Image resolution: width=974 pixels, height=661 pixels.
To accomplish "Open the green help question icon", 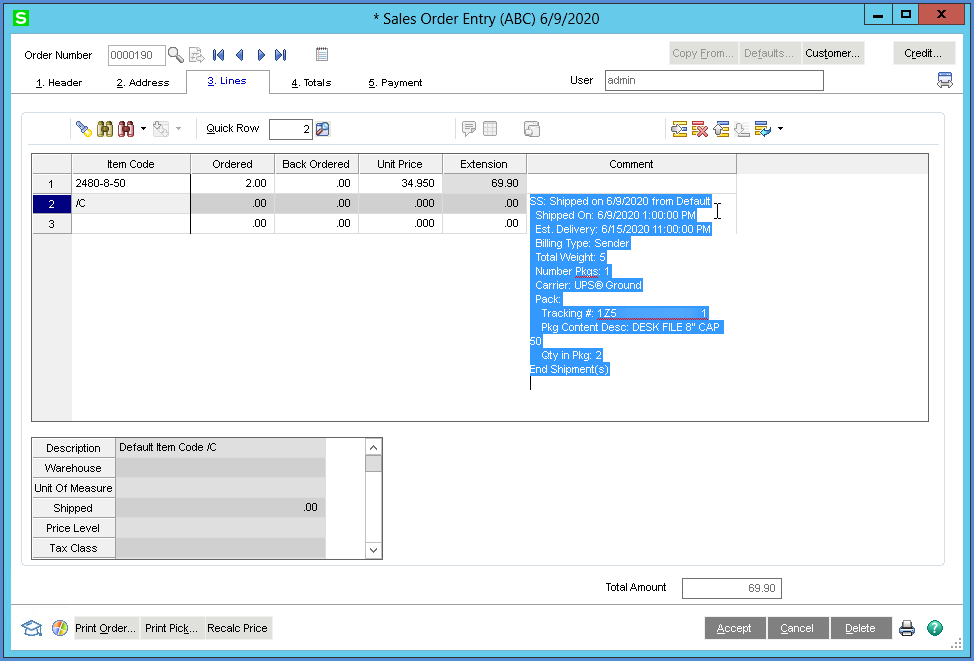I will point(935,628).
